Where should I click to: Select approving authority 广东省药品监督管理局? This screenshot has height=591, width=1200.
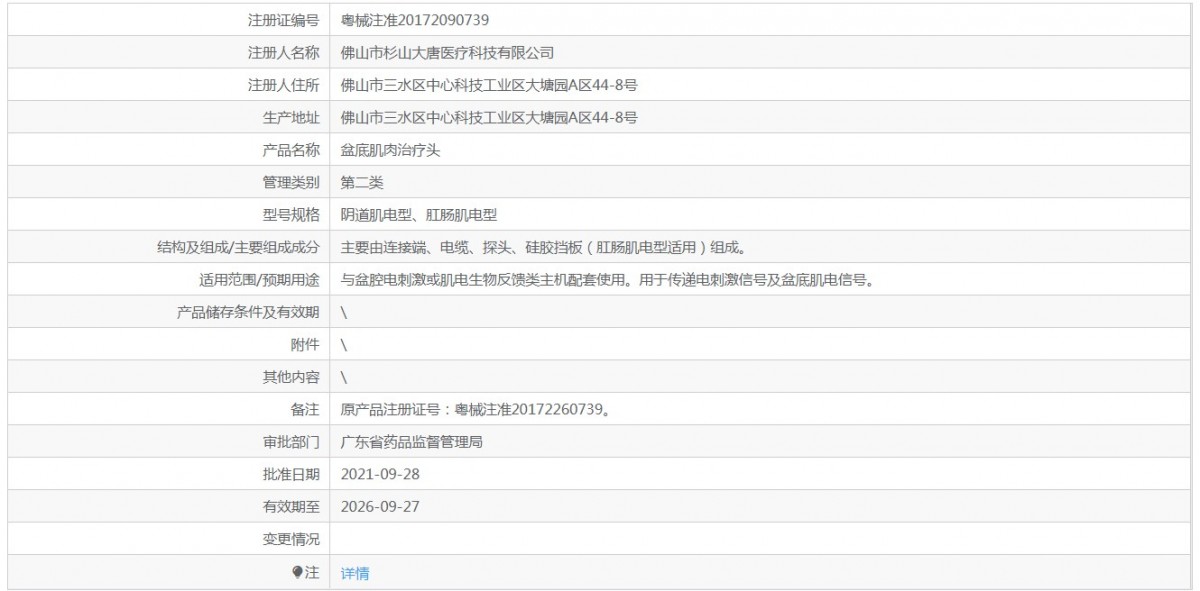(412, 441)
